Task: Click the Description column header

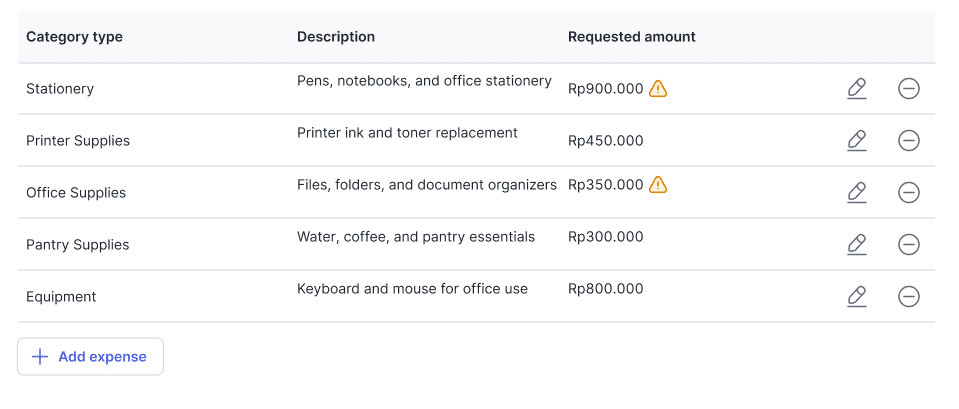Action: tap(336, 37)
